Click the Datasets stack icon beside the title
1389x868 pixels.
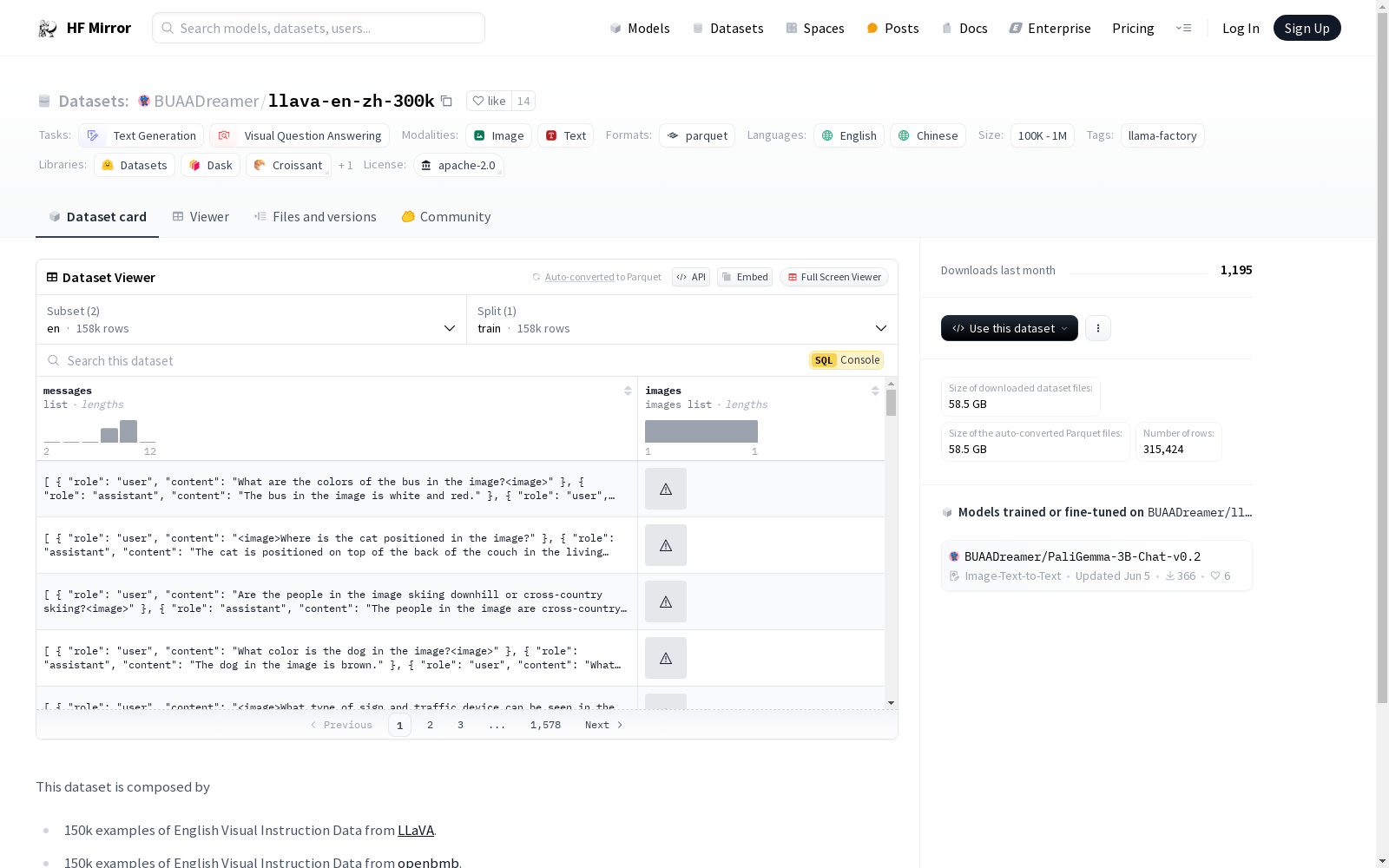click(44, 101)
